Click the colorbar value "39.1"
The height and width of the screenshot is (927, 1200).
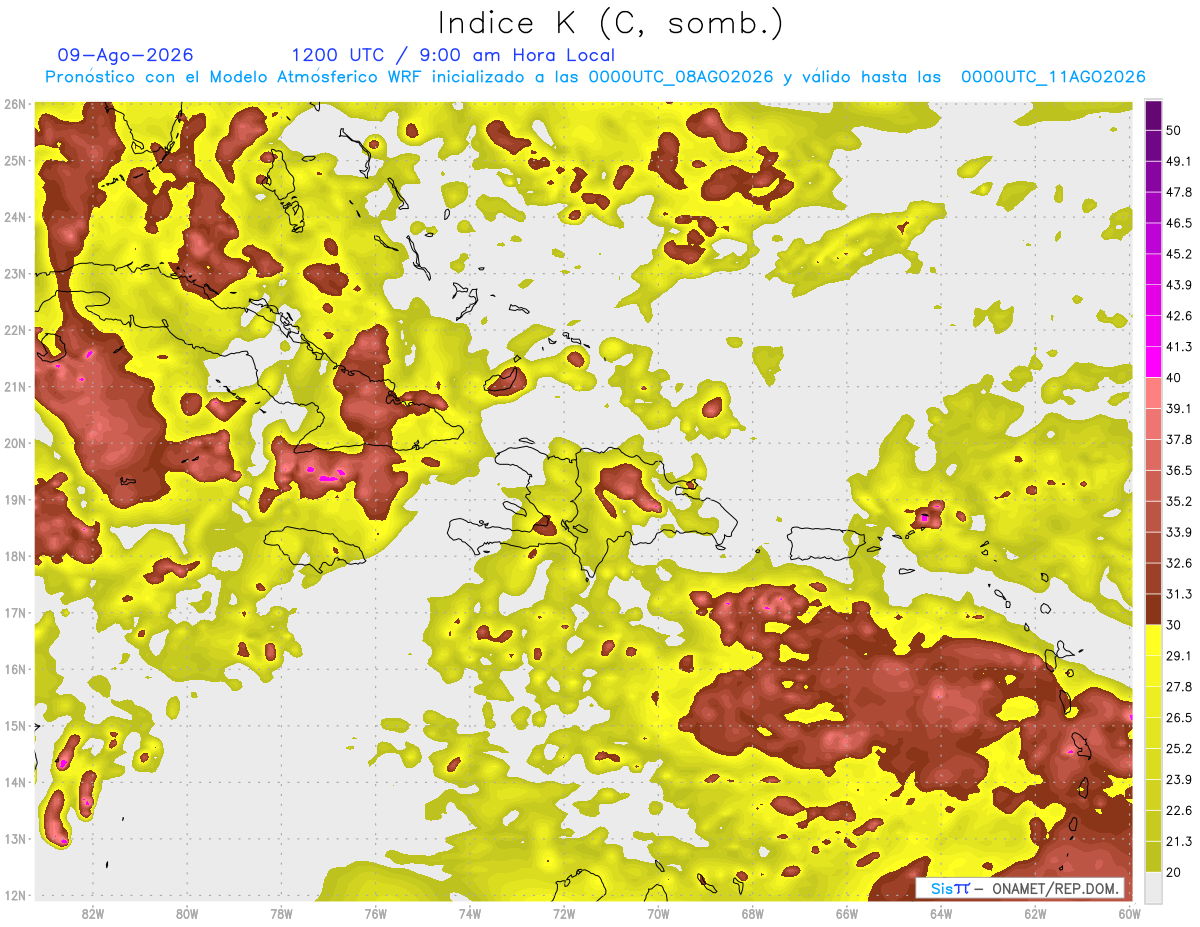[x=1179, y=408]
